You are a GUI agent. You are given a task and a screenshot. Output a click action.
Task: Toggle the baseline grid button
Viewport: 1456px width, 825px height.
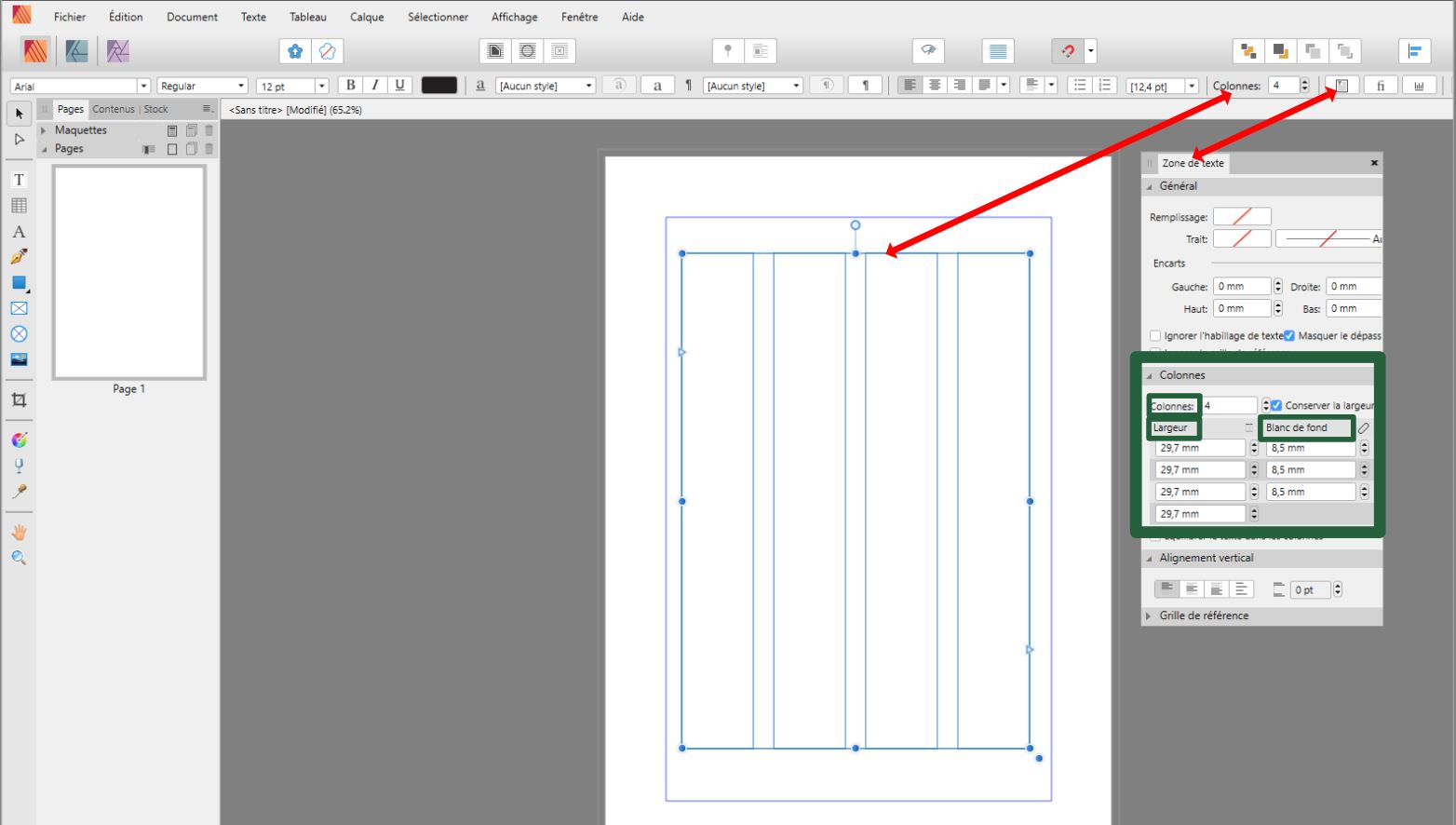click(998, 51)
